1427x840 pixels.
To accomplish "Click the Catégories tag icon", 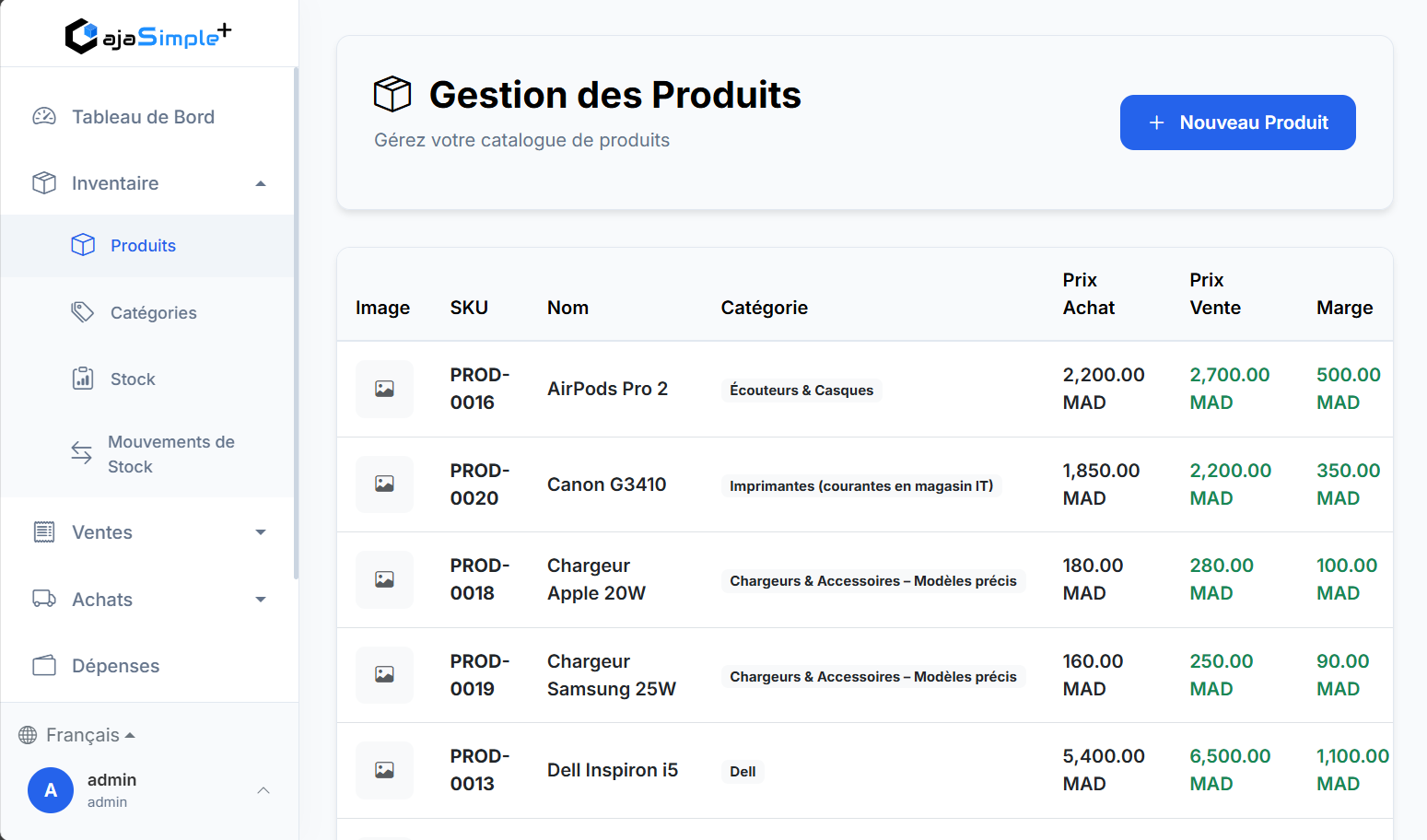I will (x=83, y=312).
